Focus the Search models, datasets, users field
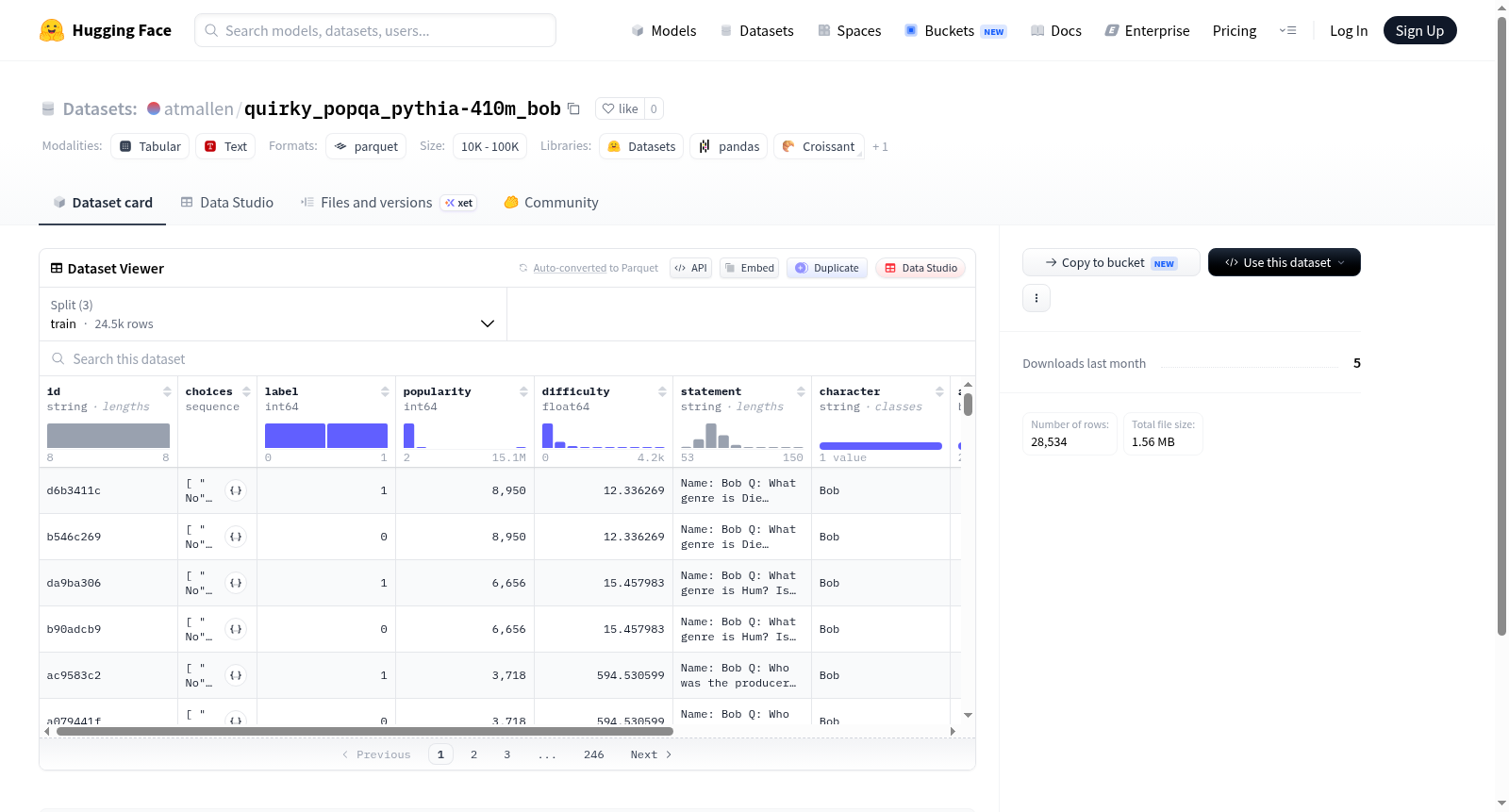 [x=375, y=30]
